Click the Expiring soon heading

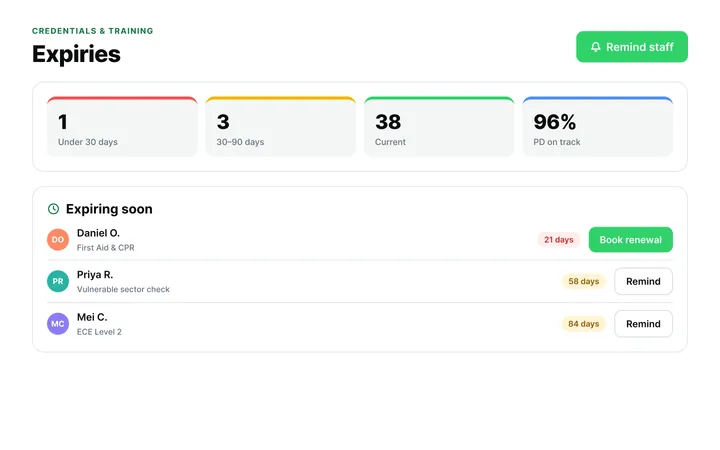click(109, 209)
